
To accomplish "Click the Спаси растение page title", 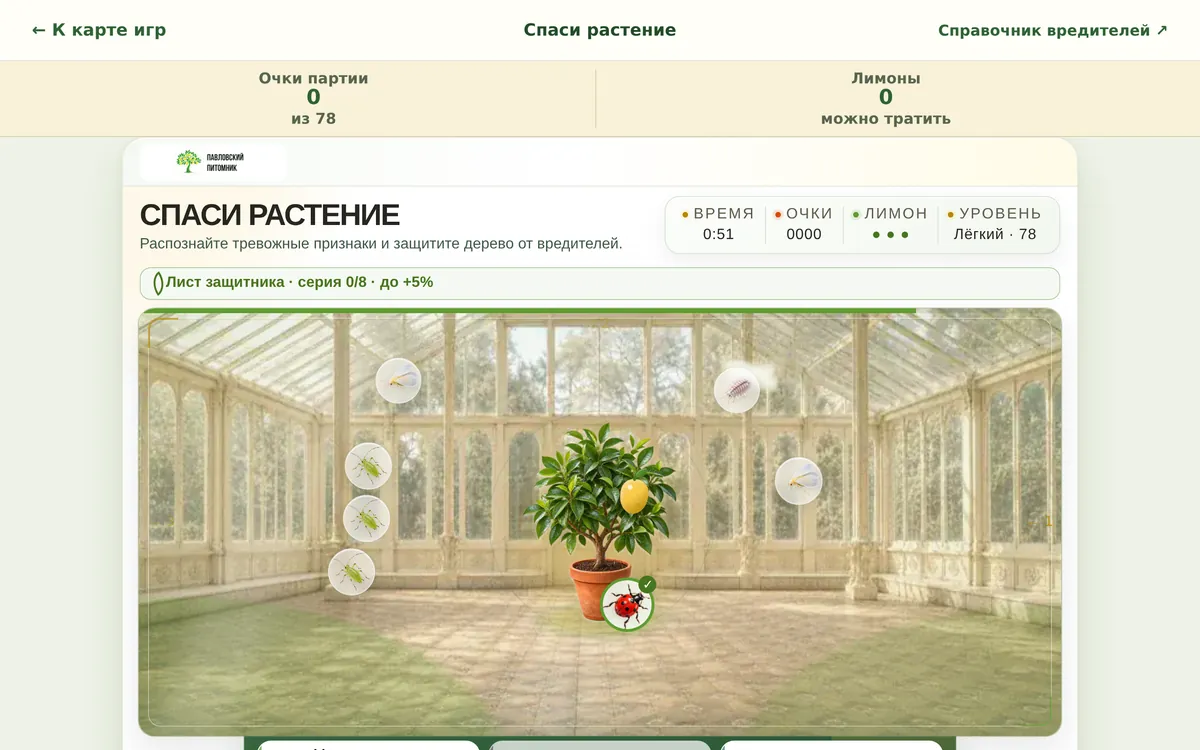I will pos(600,30).
